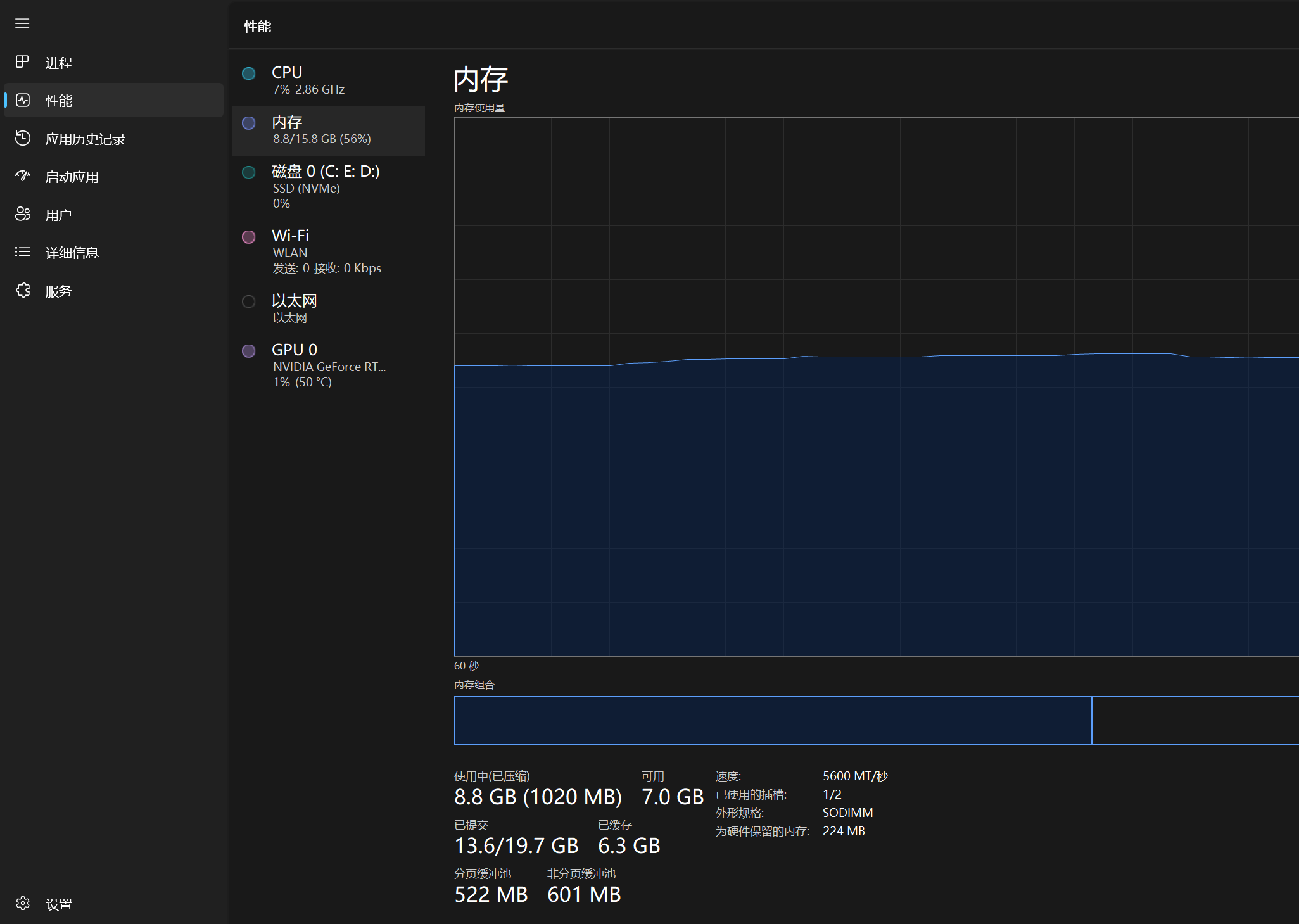
Task: Click the Wi-Fi pink circle indicator
Action: pyautogui.click(x=249, y=237)
